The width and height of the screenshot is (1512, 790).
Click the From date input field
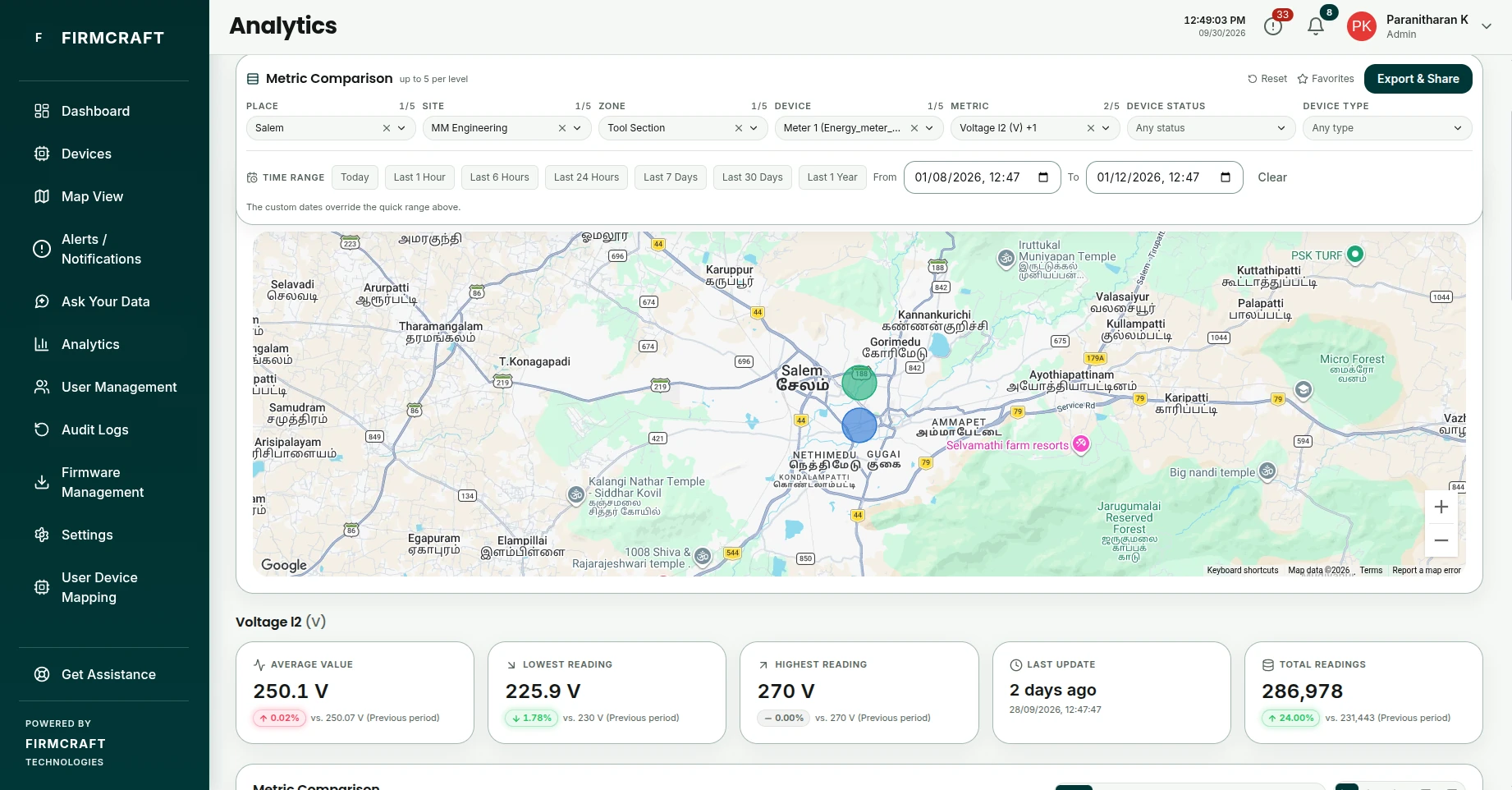(x=982, y=177)
